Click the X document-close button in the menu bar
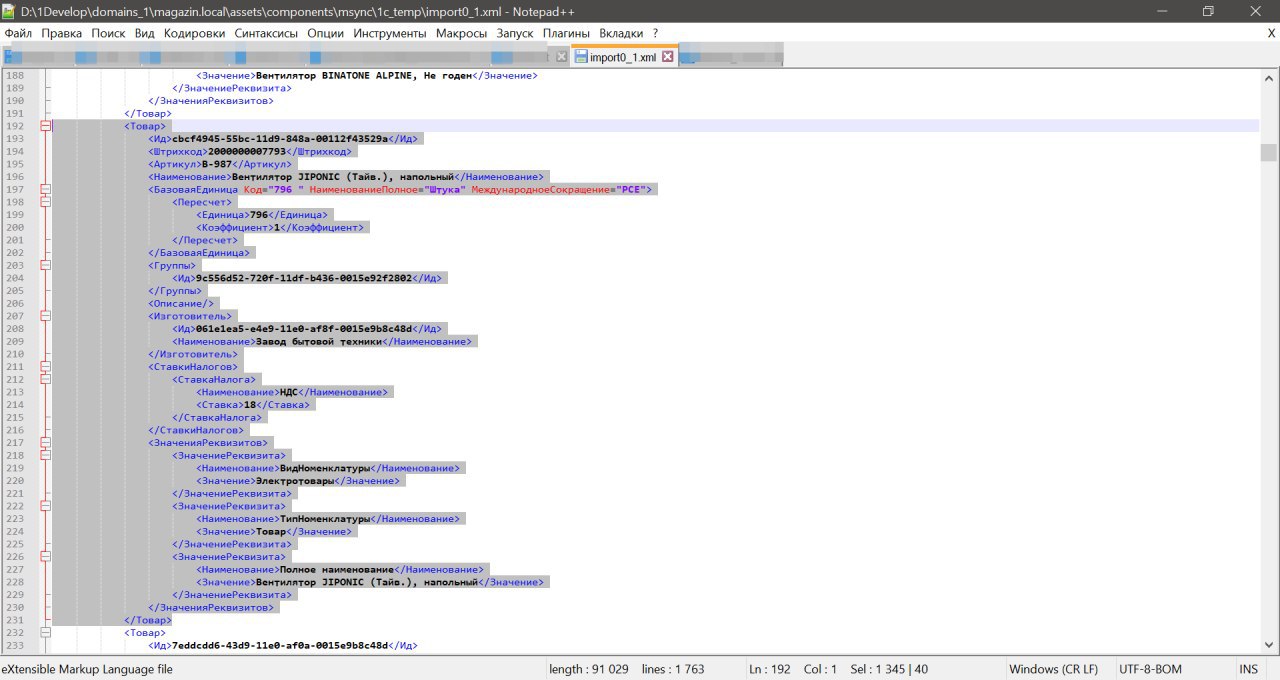 [1271, 33]
